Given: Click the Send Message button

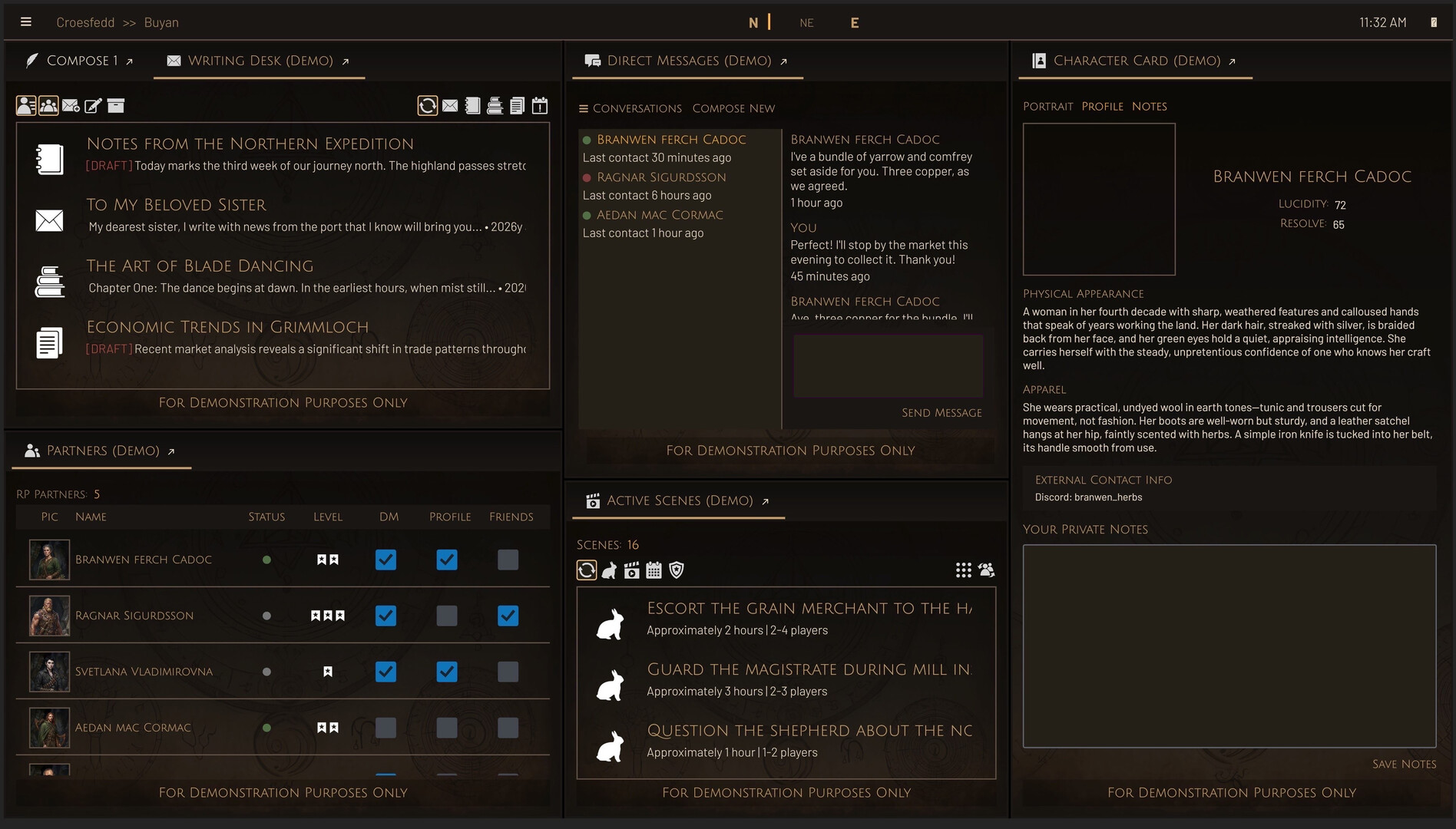Looking at the screenshot, I should point(941,412).
